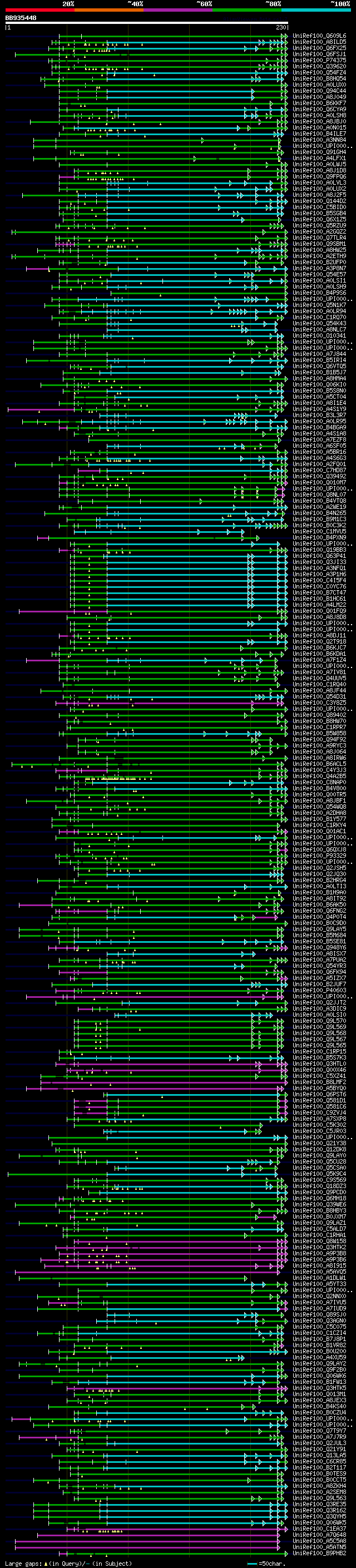Screen dimensions: 356x1568
Task: Click the white query sequence bar
Action: [147, 22]
